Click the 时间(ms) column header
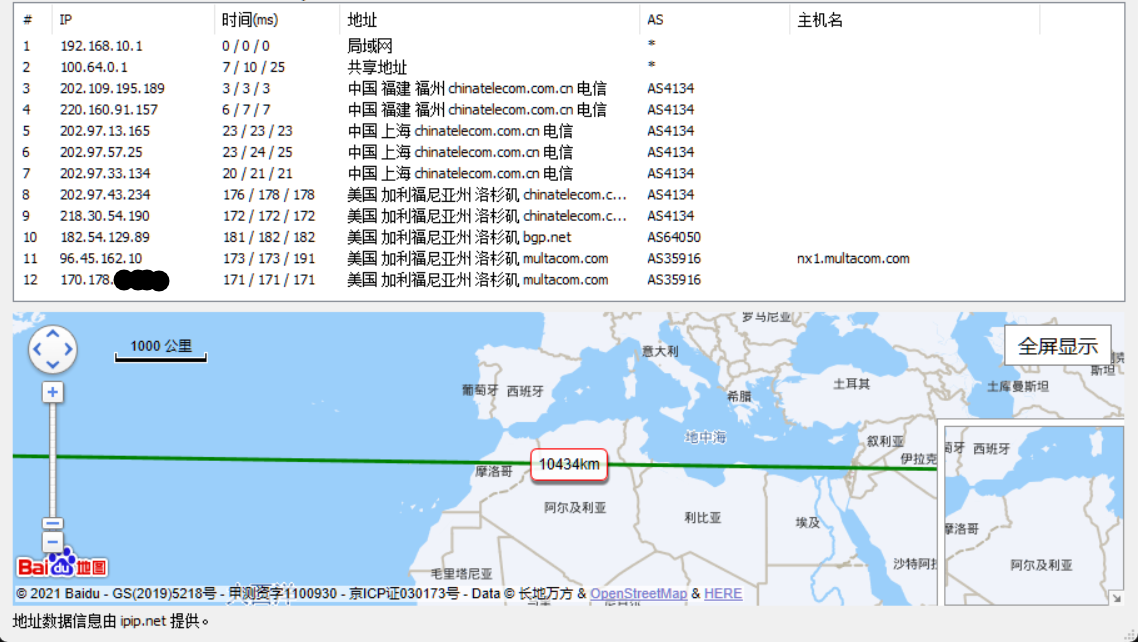The image size is (1138, 642). click(250, 20)
